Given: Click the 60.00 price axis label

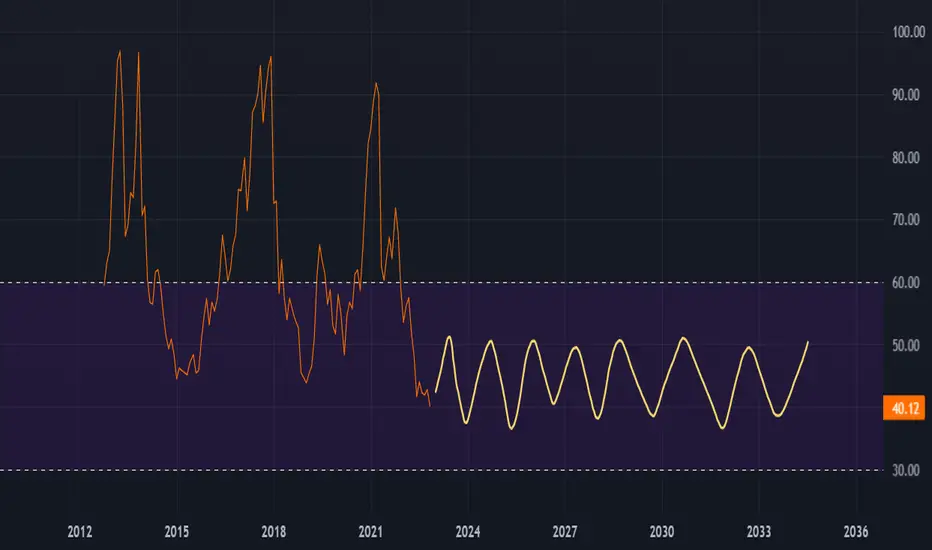Looking at the screenshot, I should coord(906,282).
